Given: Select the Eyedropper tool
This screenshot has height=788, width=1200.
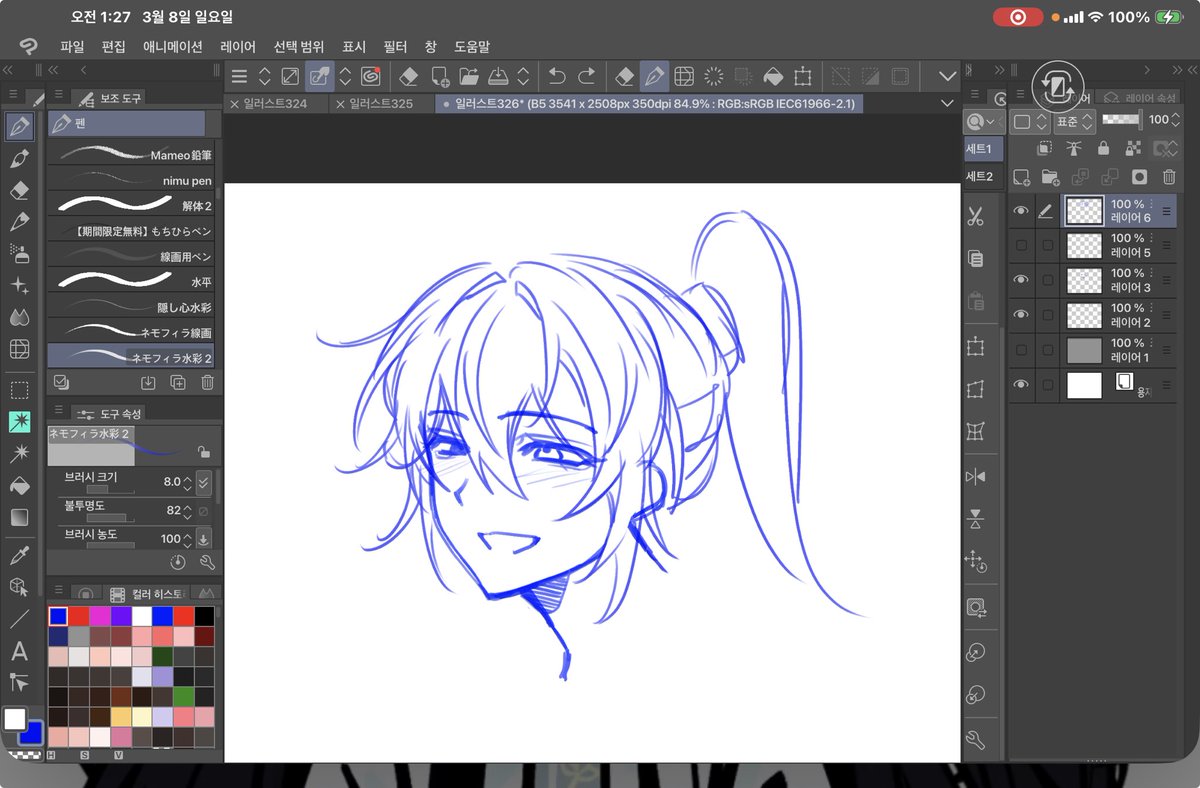Looking at the screenshot, I should coord(19,555).
